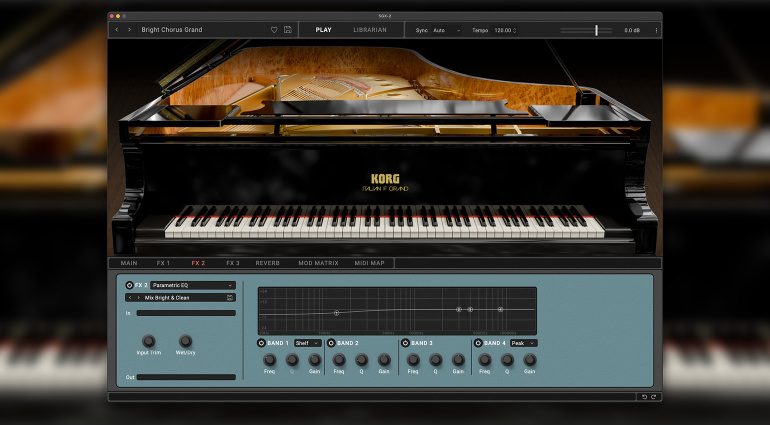This screenshot has height=425, width=770.
Task: Click the undo arrow at bottom right
Action: [644, 397]
